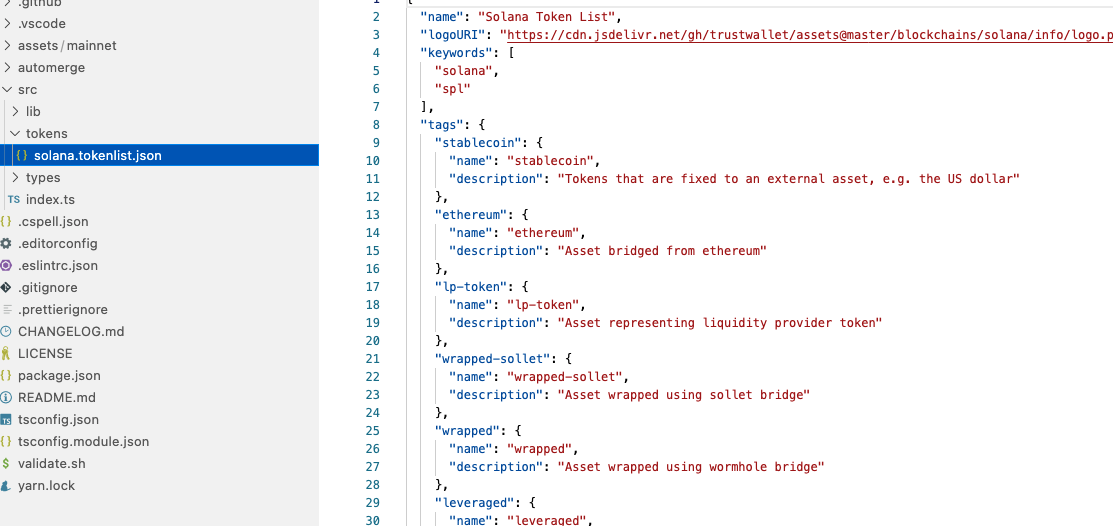
Task: Open README.md file
Action: (x=57, y=398)
